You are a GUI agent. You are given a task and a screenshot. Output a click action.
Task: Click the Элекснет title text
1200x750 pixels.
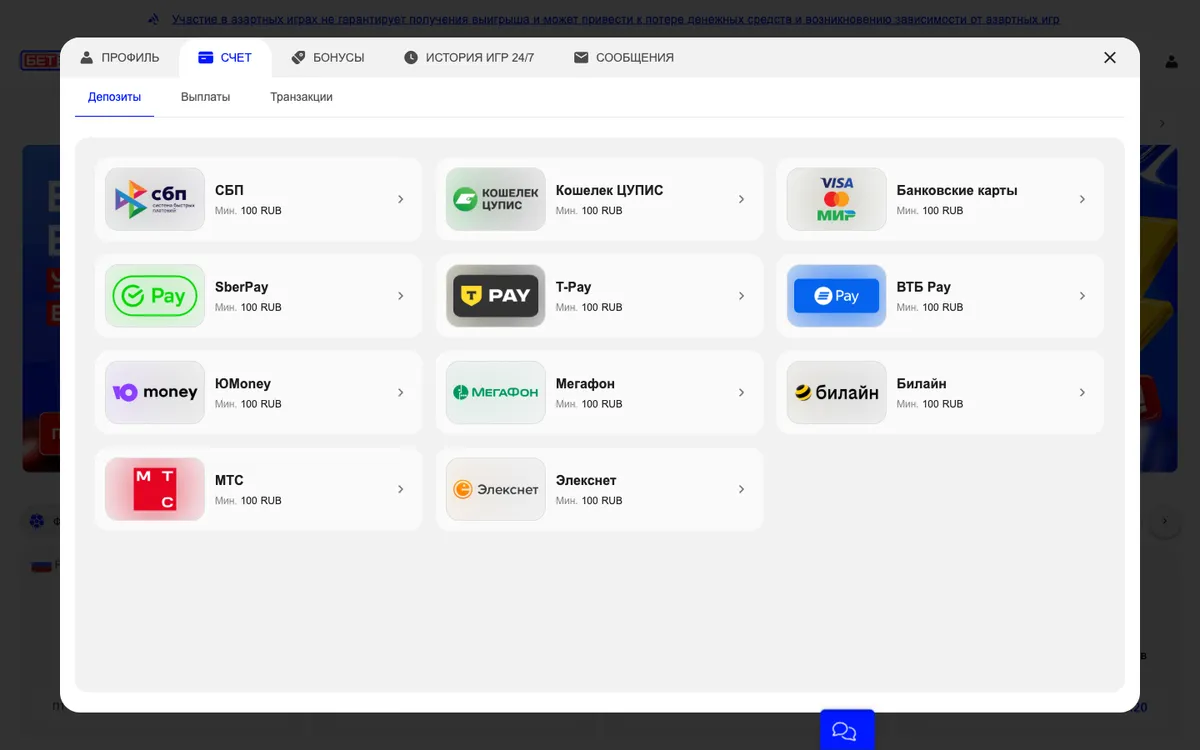(x=586, y=480)
